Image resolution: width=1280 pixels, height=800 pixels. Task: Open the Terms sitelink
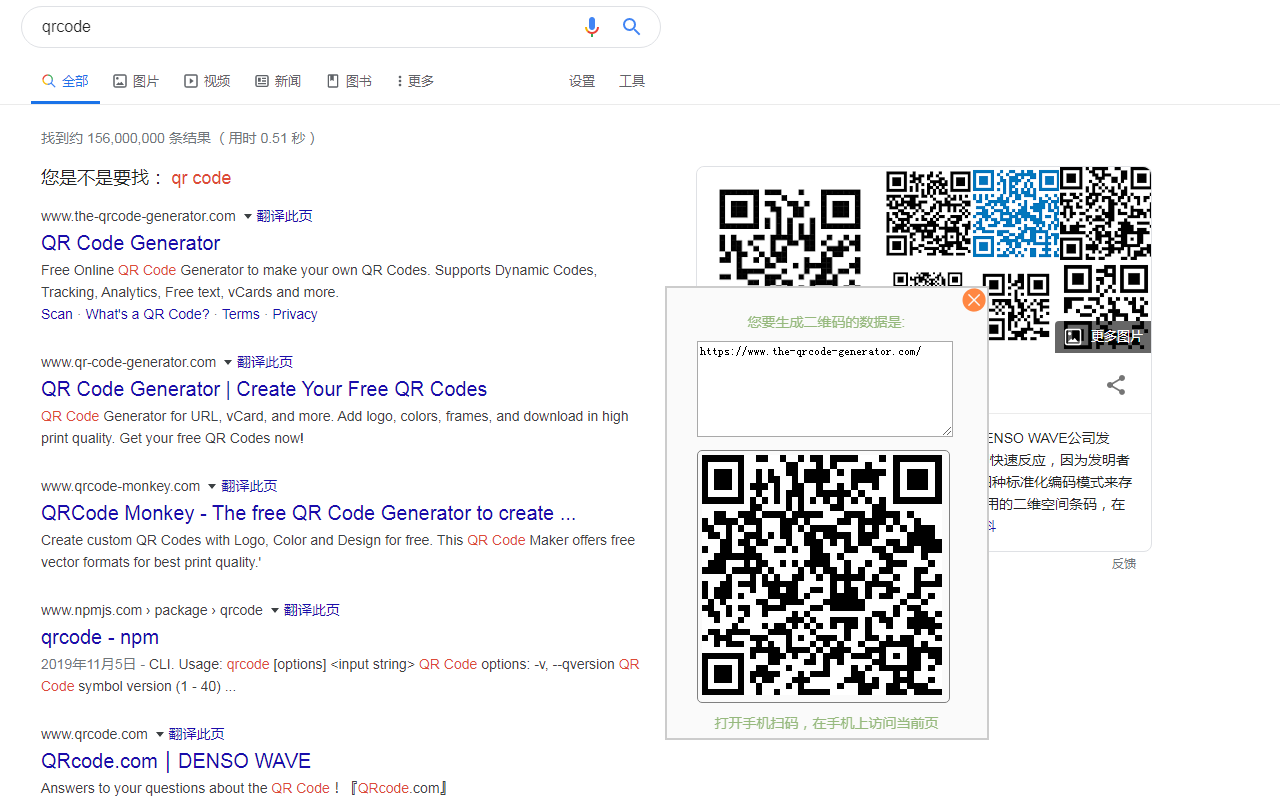click(241, 314)
